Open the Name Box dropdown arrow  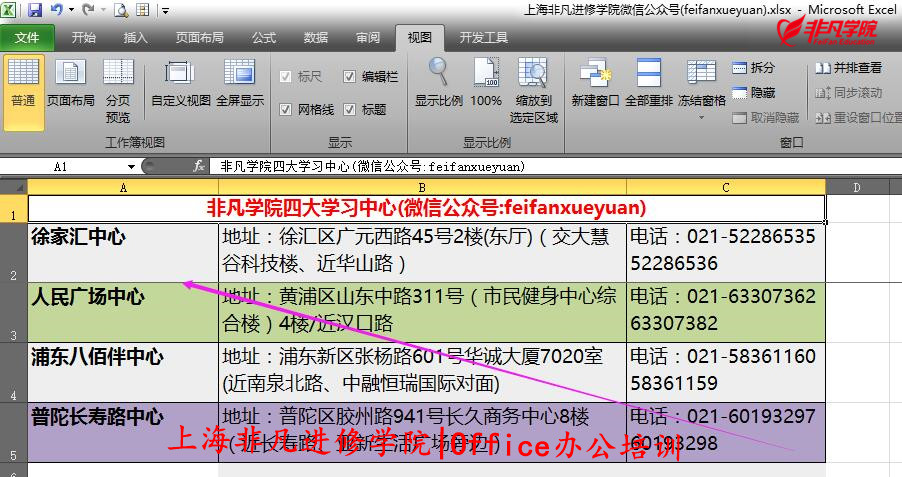click(131, 167)
